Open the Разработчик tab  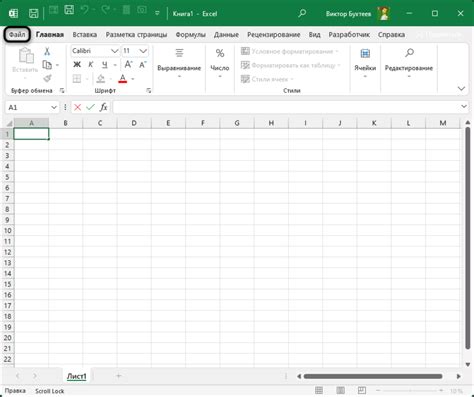349,35
